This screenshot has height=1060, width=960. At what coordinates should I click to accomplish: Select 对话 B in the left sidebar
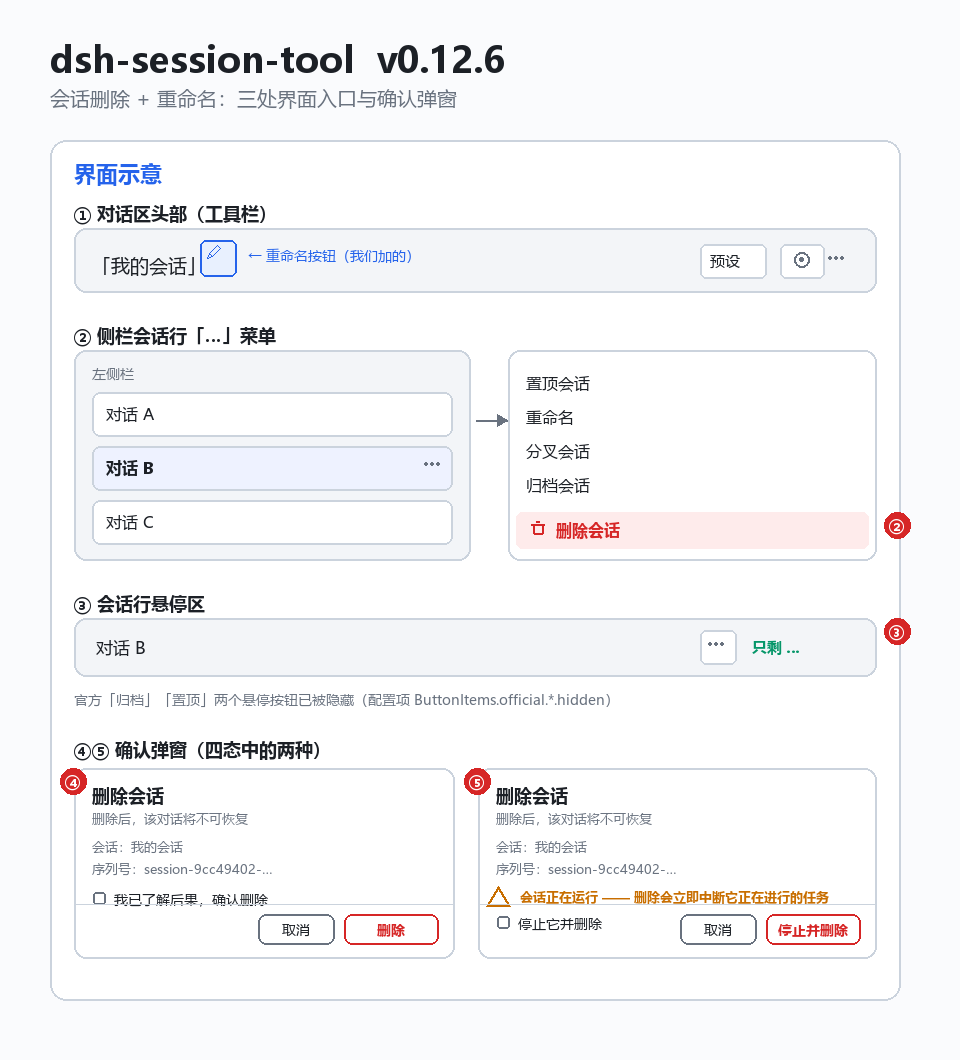(272, 468)
